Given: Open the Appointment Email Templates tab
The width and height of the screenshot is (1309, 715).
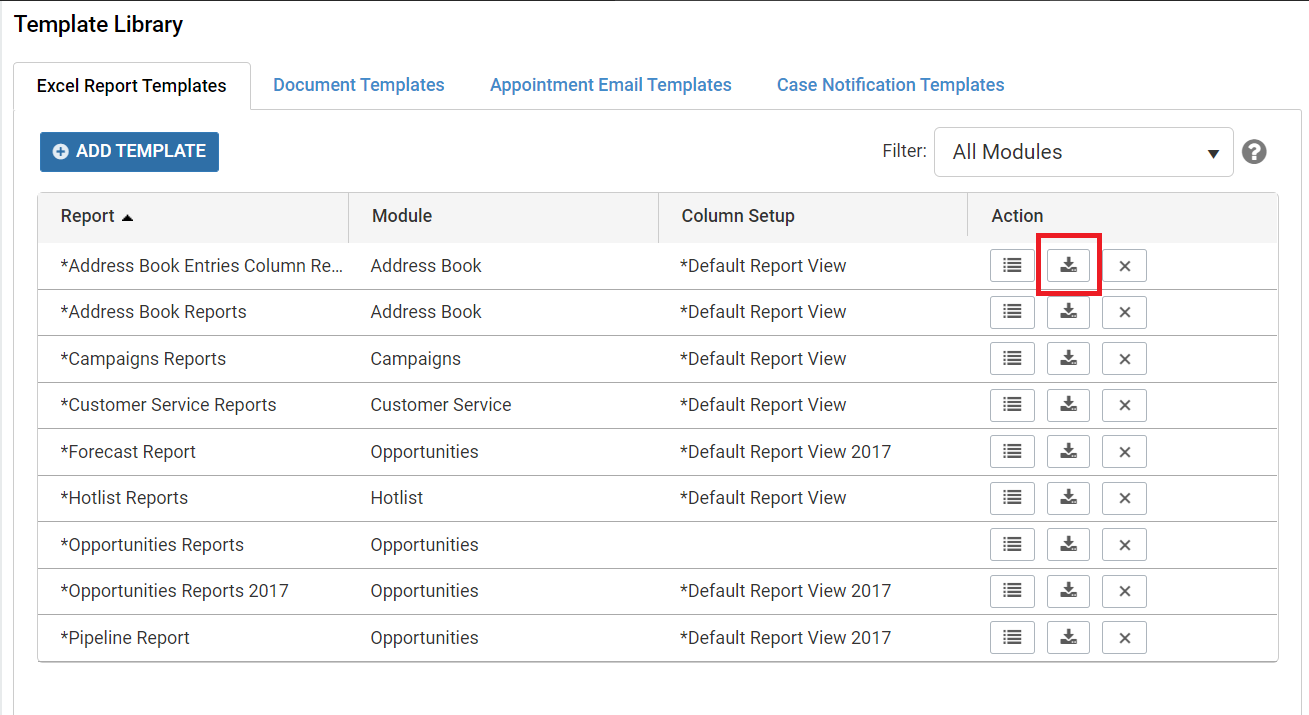Looking at the screenshot, I should point(610,85).
